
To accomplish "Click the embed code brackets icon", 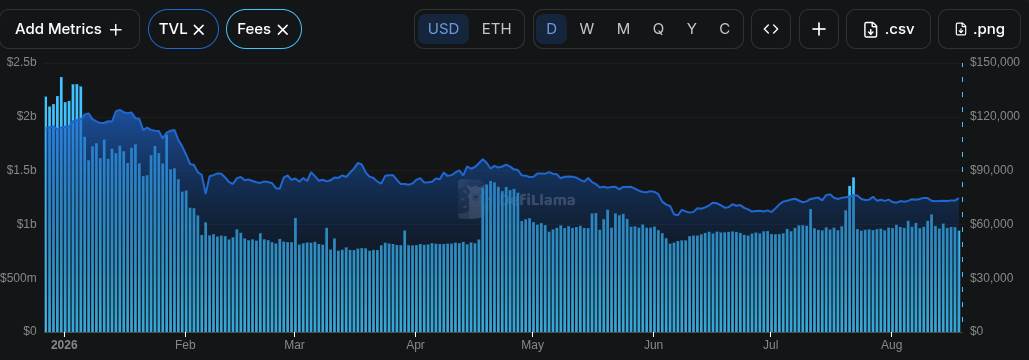I will pos(771,29).
